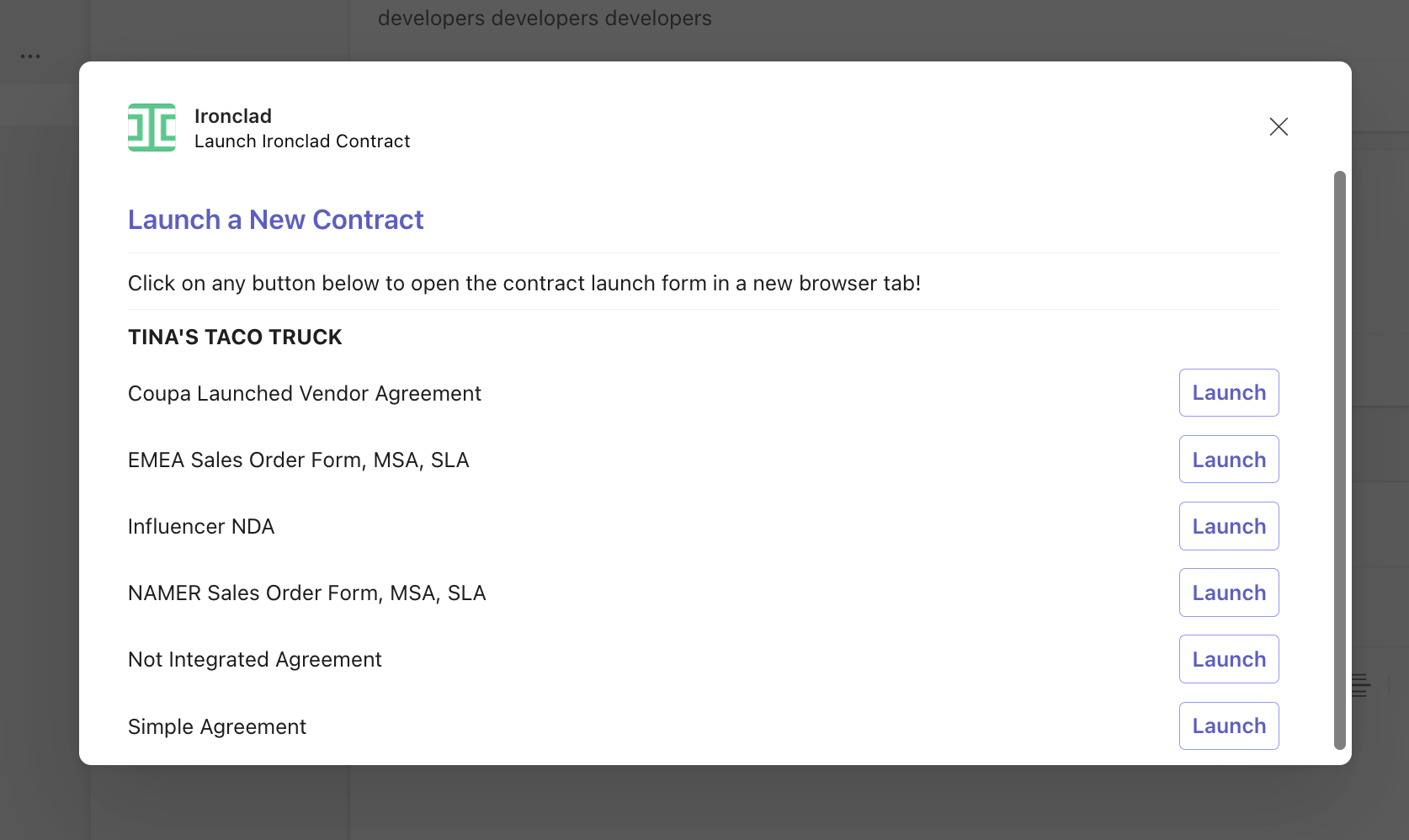
Task: Click the Simple Agreement row label
Action: (x=216, y=726)
